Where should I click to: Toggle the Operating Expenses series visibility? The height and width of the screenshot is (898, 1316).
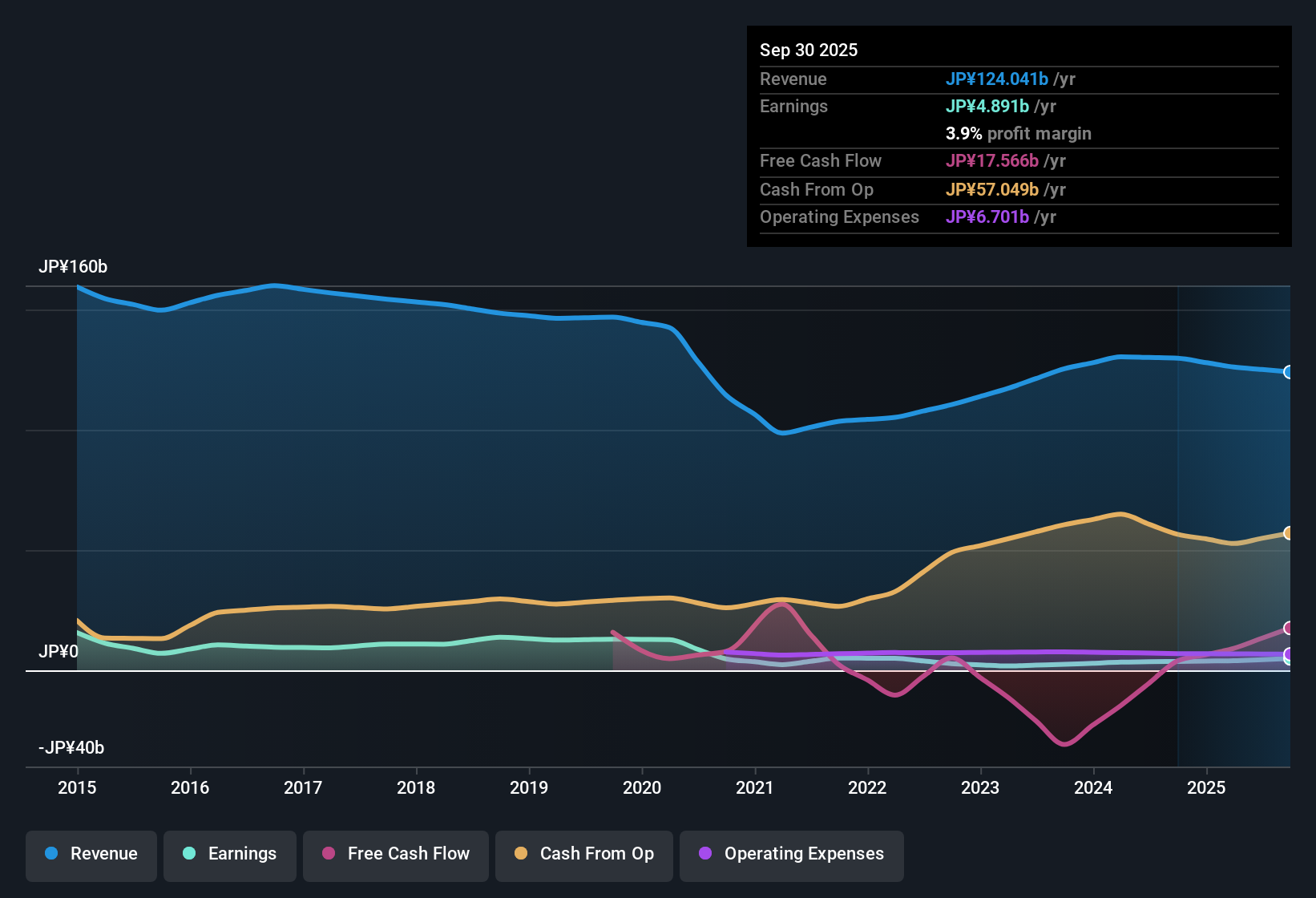pyautogui.click(x=791, y=854)
